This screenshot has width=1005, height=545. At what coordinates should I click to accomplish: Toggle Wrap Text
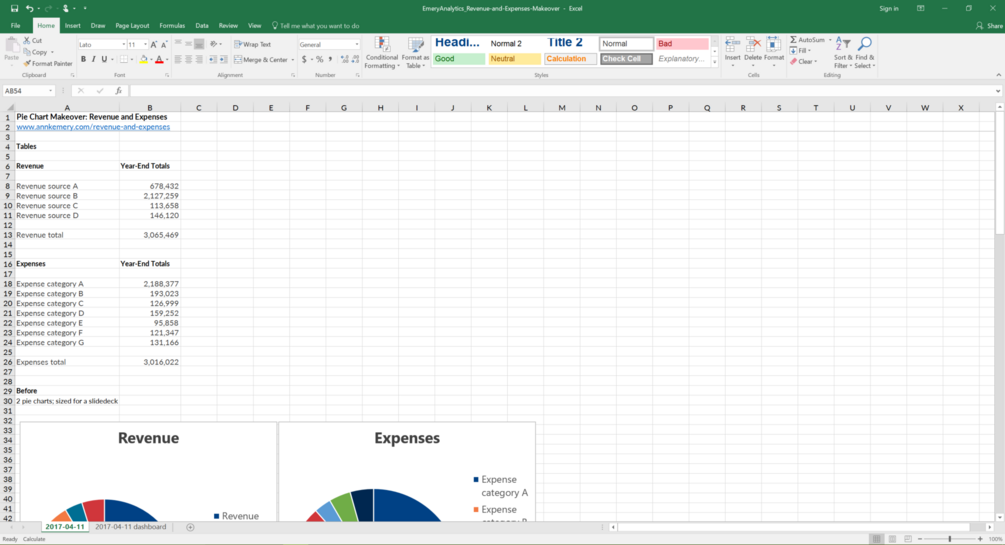(253, 44)
